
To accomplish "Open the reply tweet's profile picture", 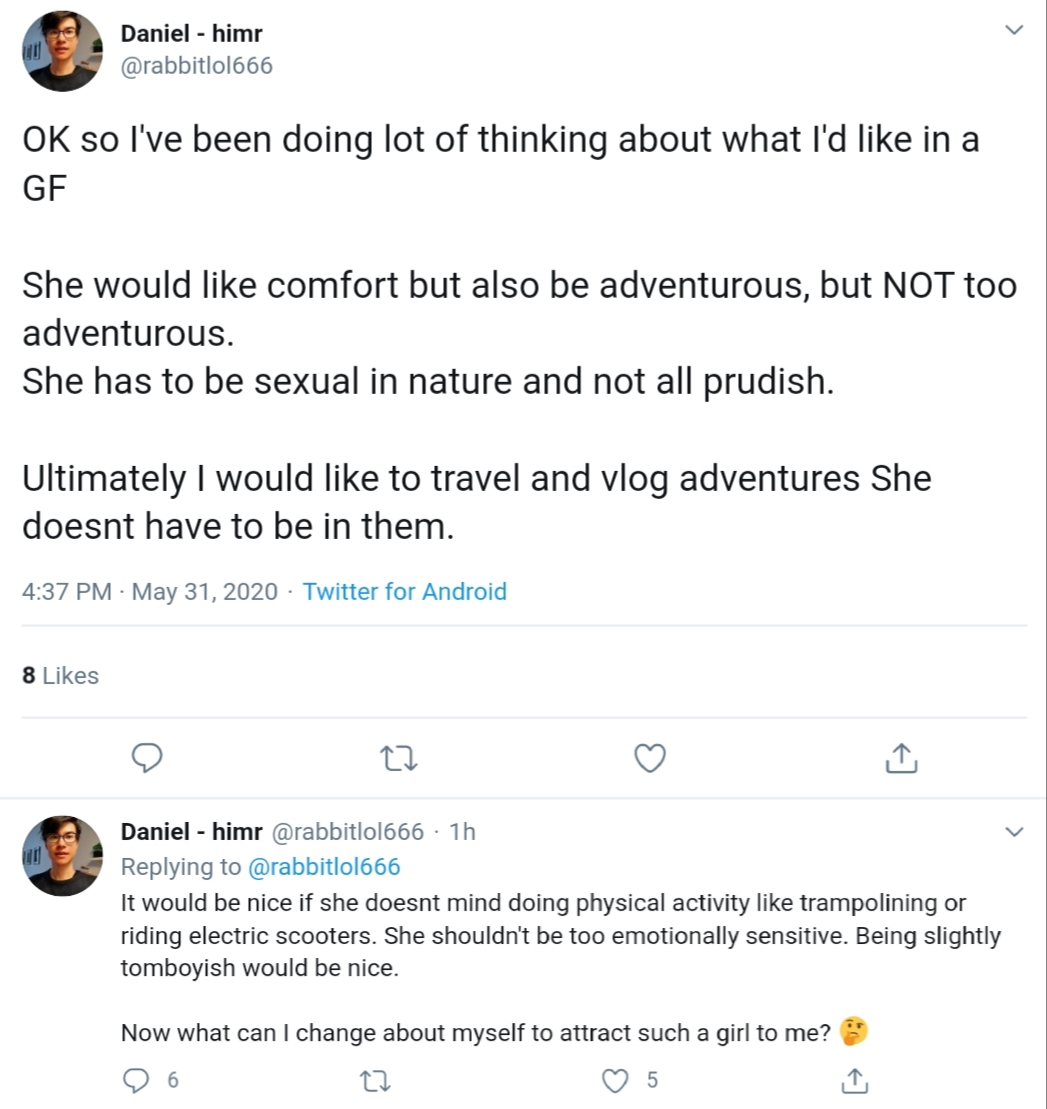I will coord(63,856).
